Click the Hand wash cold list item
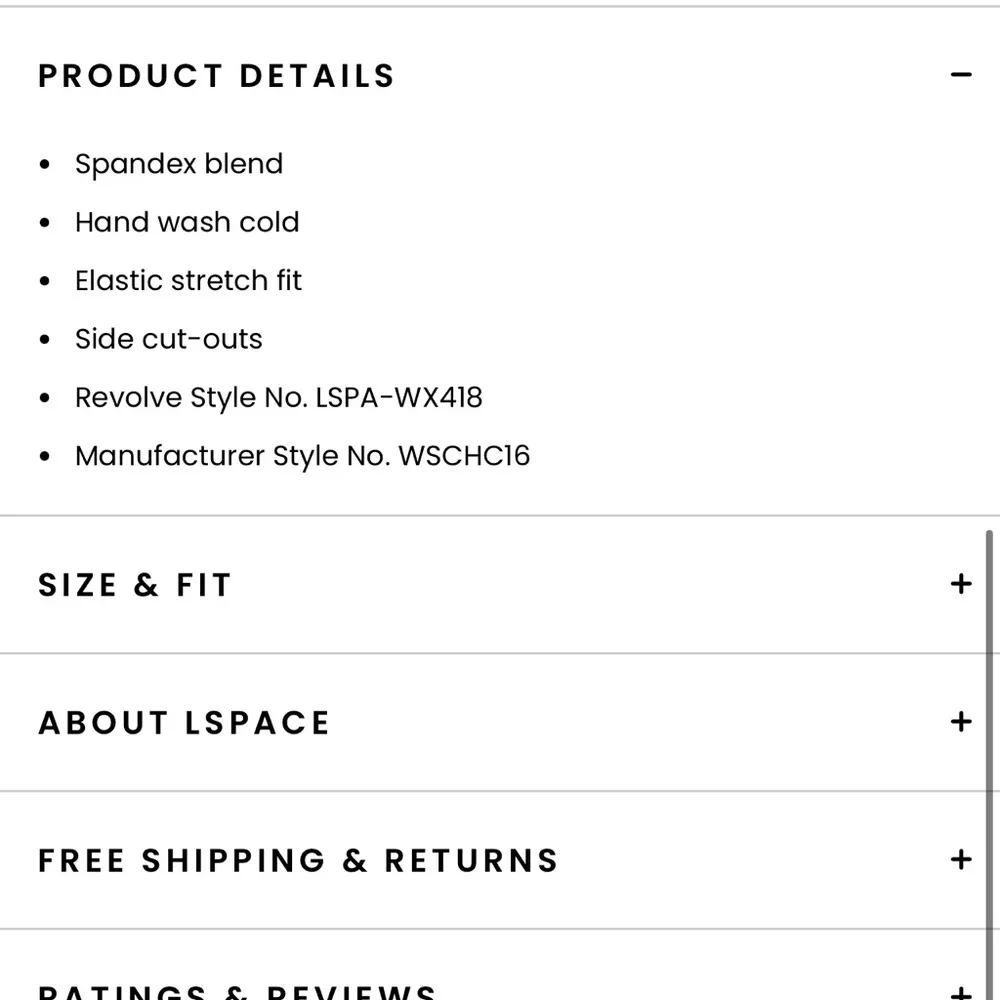The image size is (1000, 1000). pyautogui.click(x=187, y=222)
